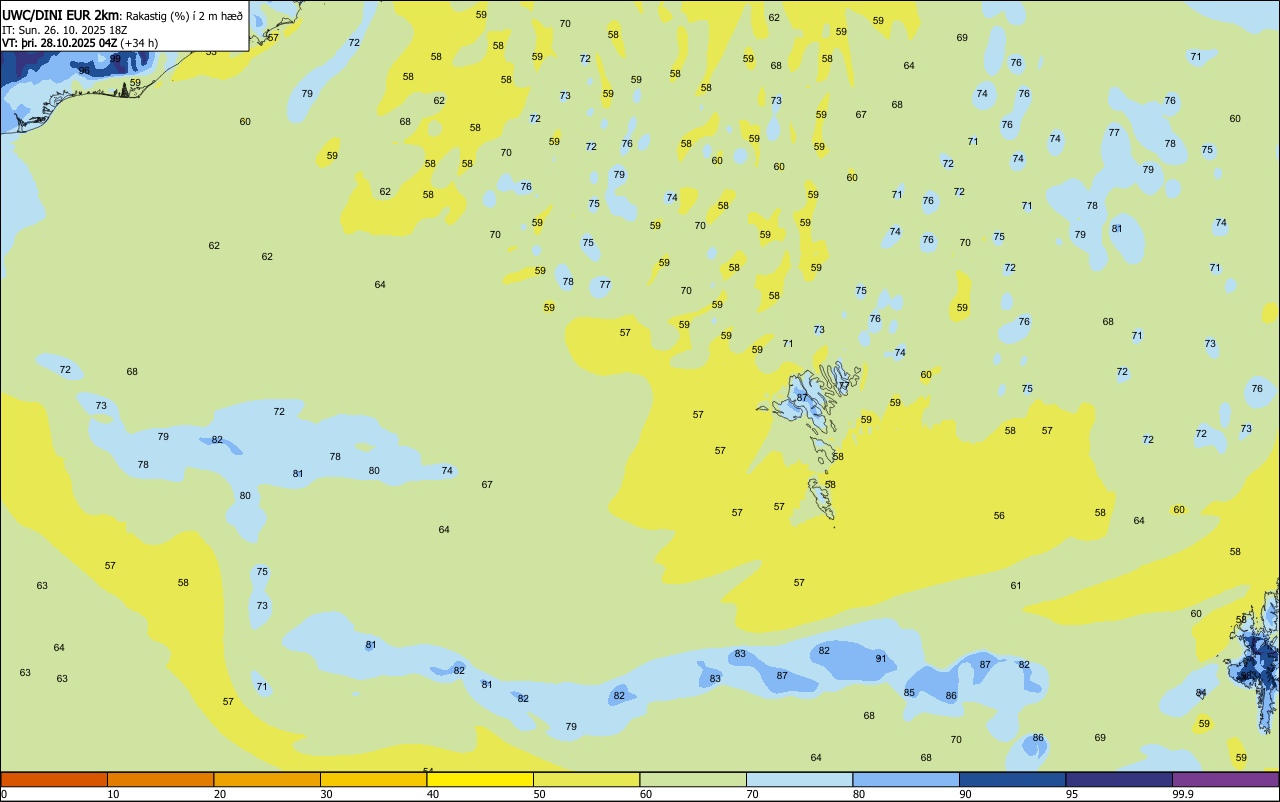The height and width of the screenshot is (802, 1280).
Task: Select the dark blue 90–95 legend swatch
Action: pyautogui.click(x=1012, y=779)
